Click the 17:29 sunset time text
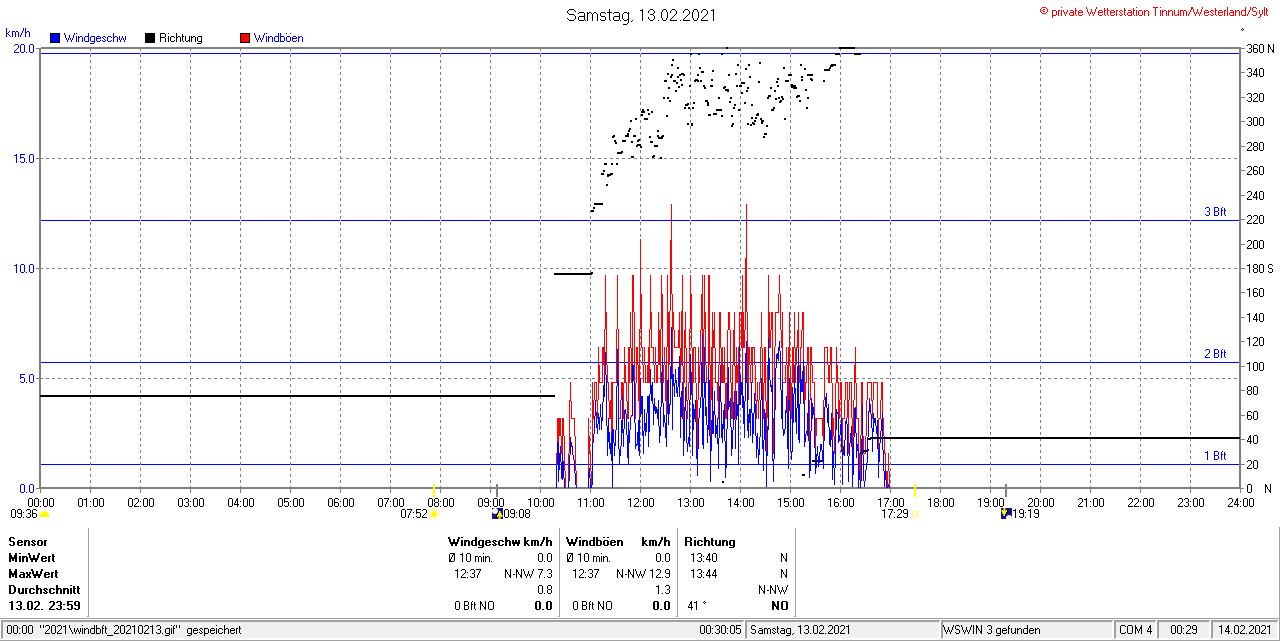This screenshot has width=1280, height=641. (894, 514)
